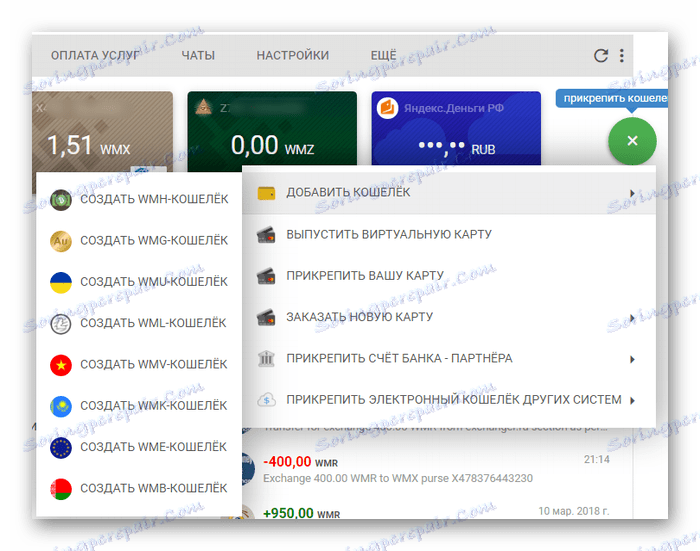The width and height of the screenshot is (700, 551).
Task: Click the прикрепить кошелёк tooltip label
Action: click(612, 98)
